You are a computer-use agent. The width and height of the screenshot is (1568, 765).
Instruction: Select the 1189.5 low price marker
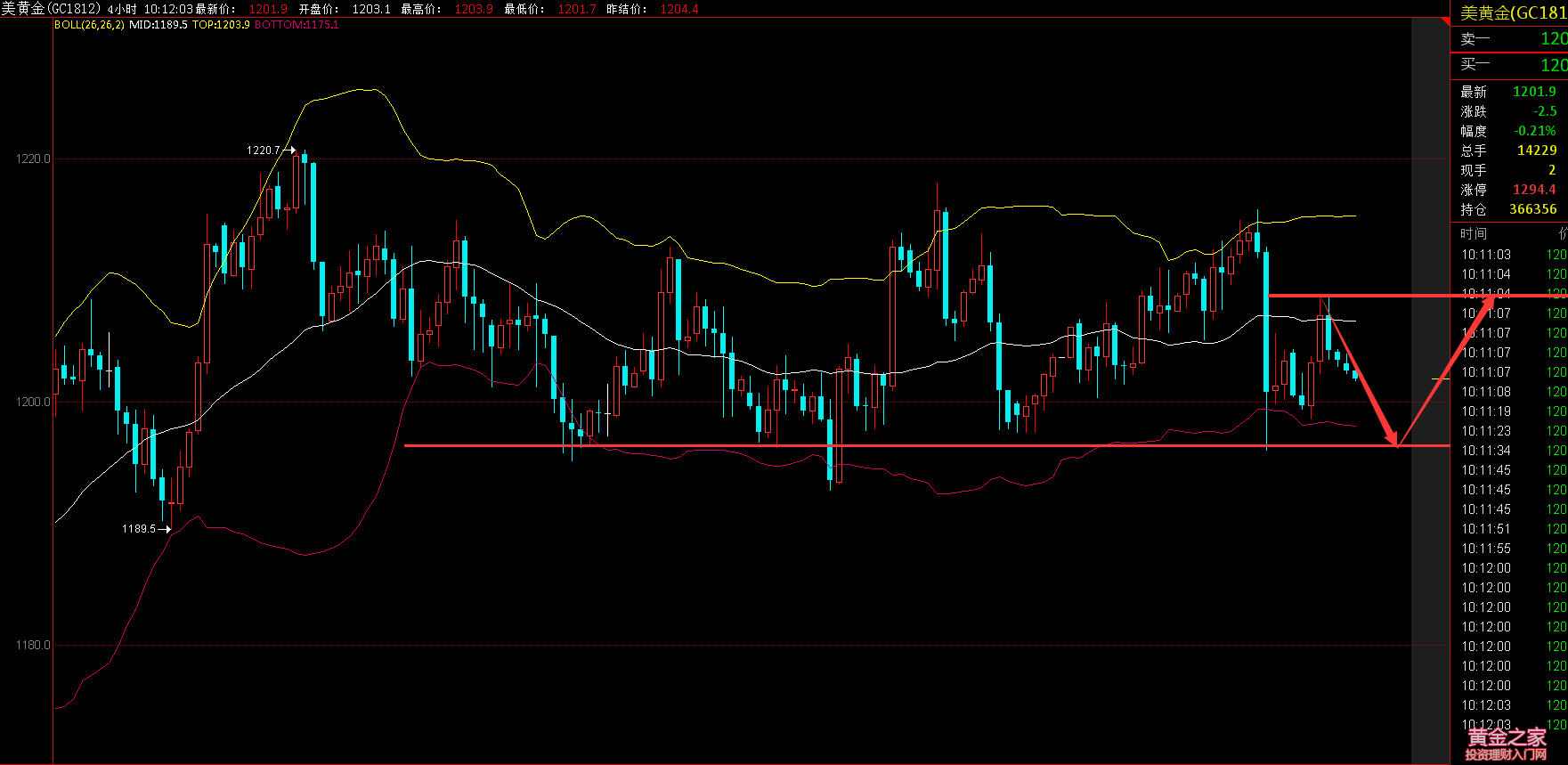pos(139,529)
